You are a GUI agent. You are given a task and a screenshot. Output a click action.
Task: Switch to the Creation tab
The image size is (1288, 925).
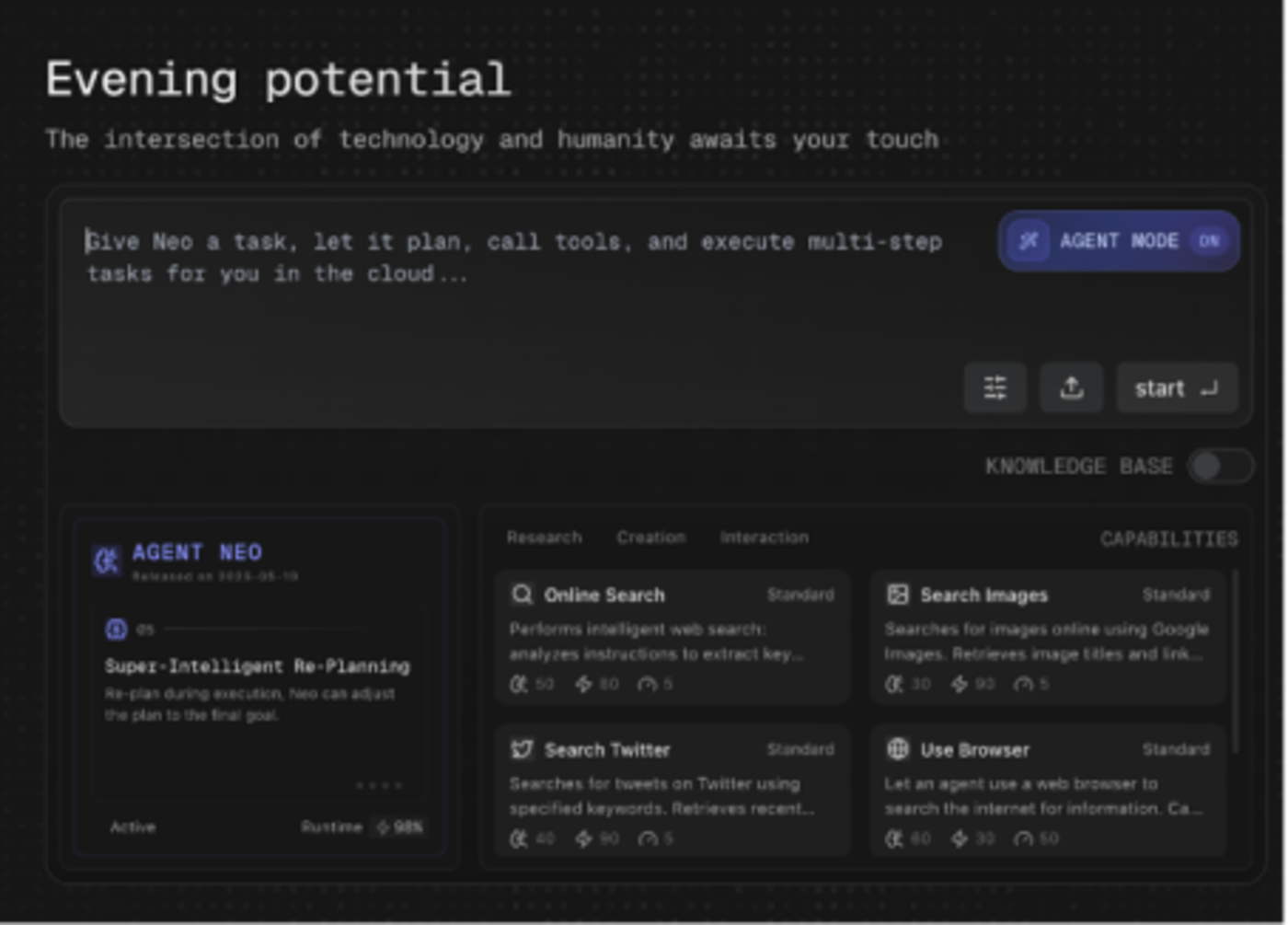pos(650,538)
